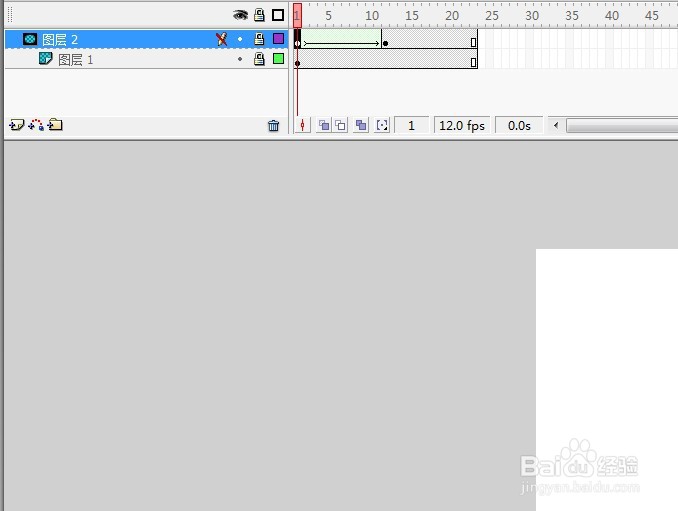Click frame 30 on the timeline ruler
This screenshot has height=511, width=678.
pyautogui.click(x=532, y=16)
